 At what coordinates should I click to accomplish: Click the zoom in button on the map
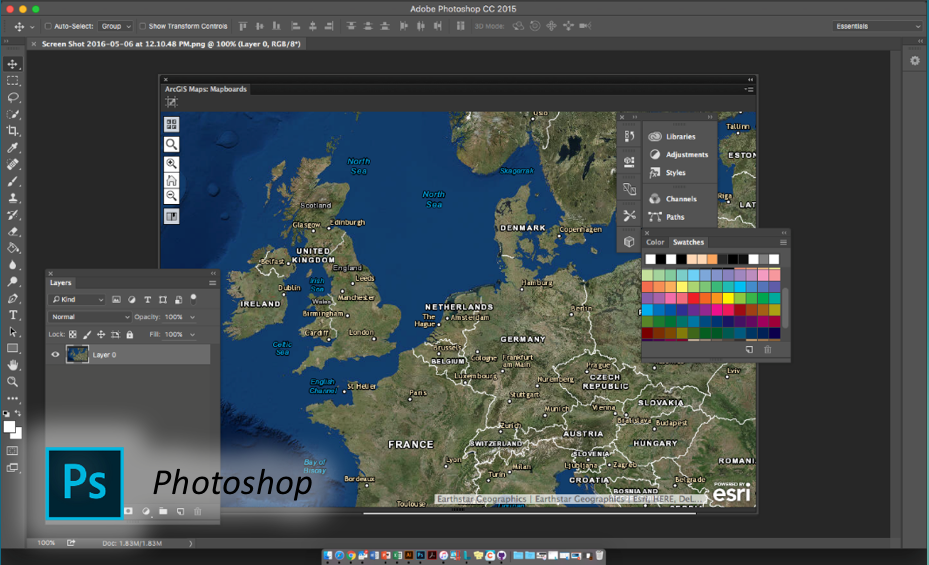tap(172, 163)
